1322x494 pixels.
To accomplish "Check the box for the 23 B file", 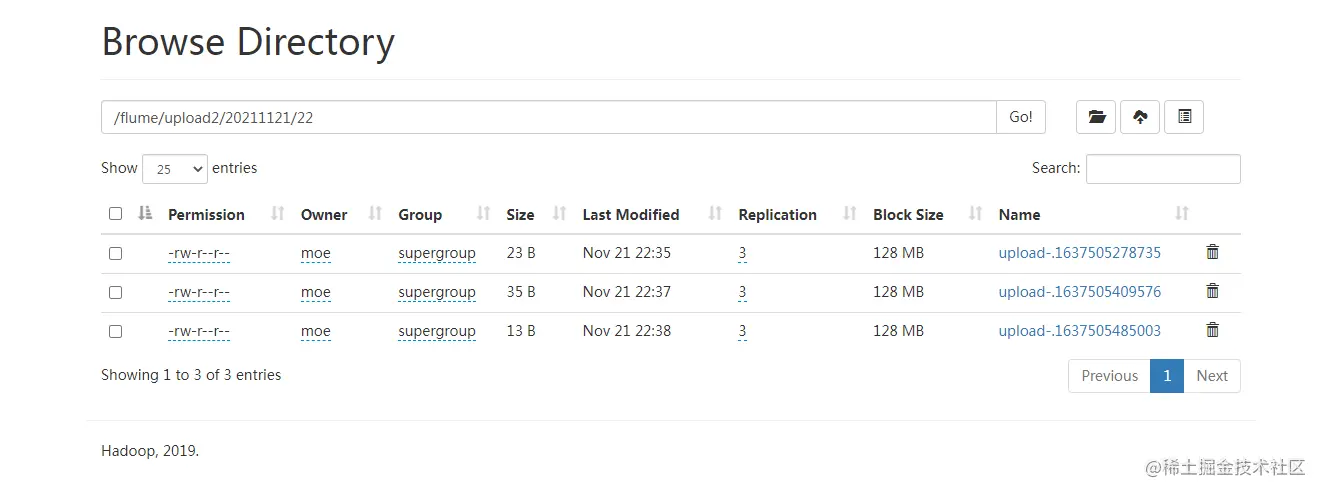I will (115, 254).
